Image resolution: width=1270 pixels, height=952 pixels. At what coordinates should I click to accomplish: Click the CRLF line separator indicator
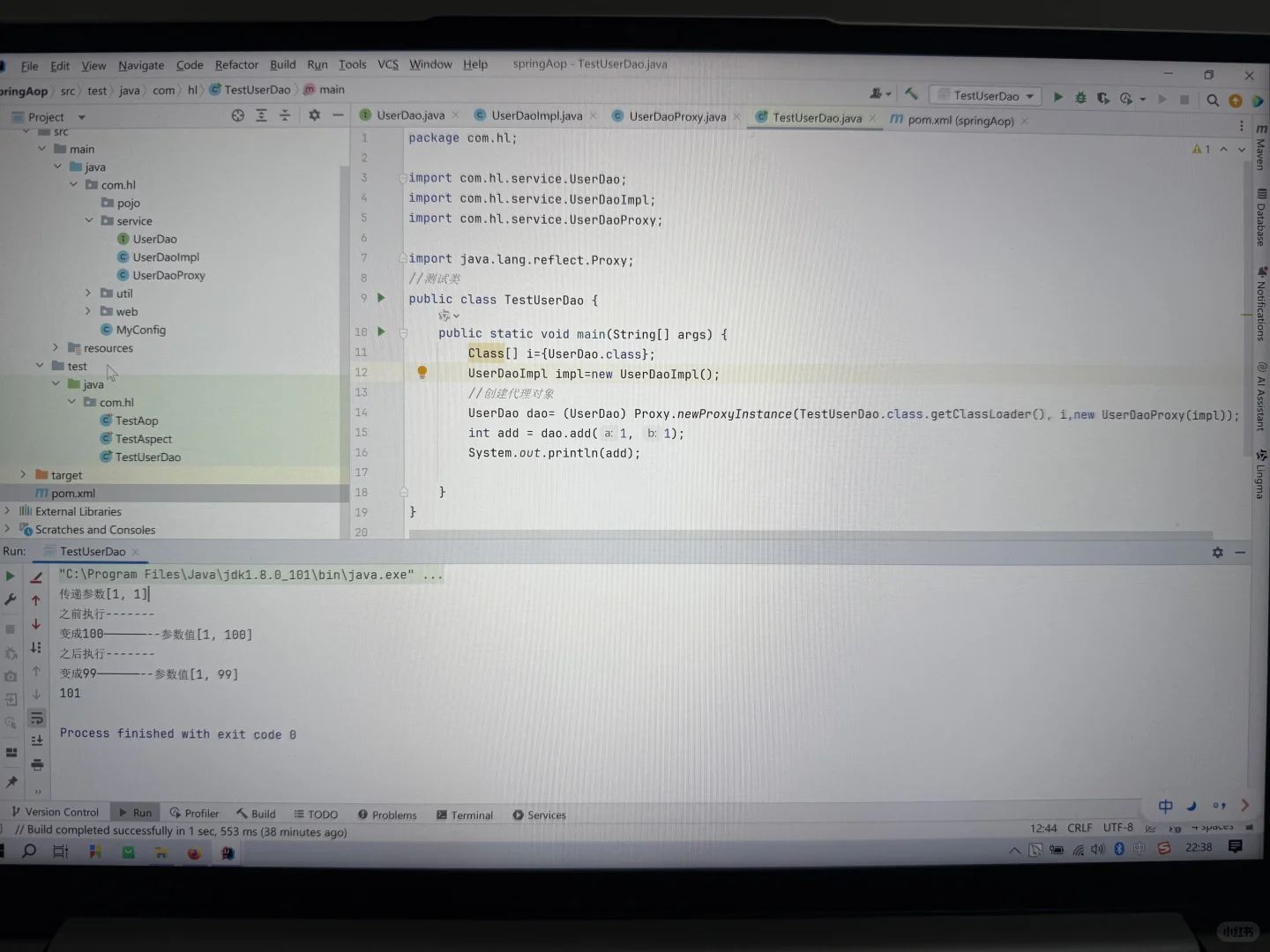tap(1079, 828)
